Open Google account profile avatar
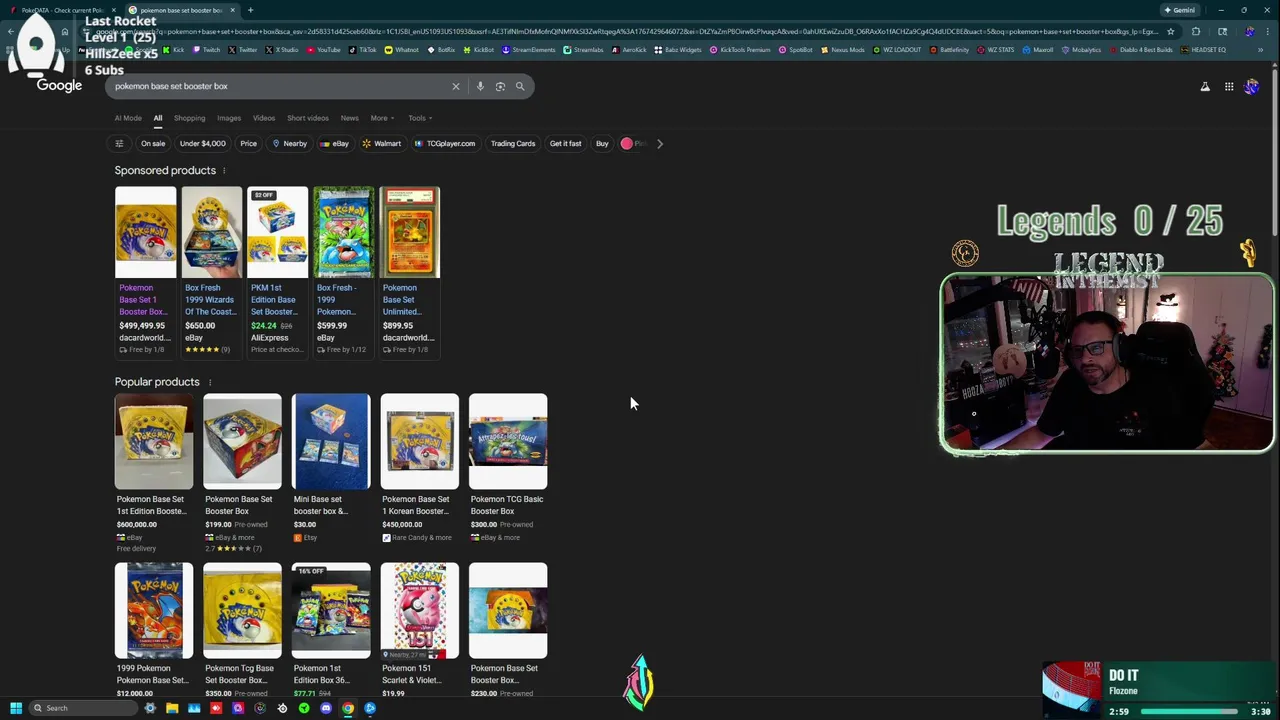This screenshot has height=720, width=1280. 1251,87
